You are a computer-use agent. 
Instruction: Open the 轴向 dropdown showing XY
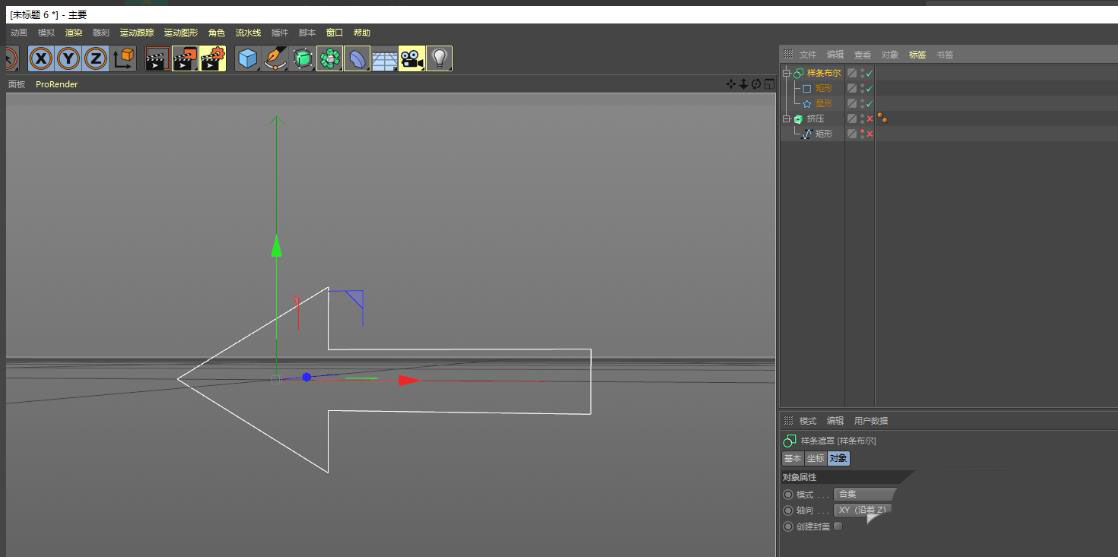pyautogui.click(x=863, y=510)
